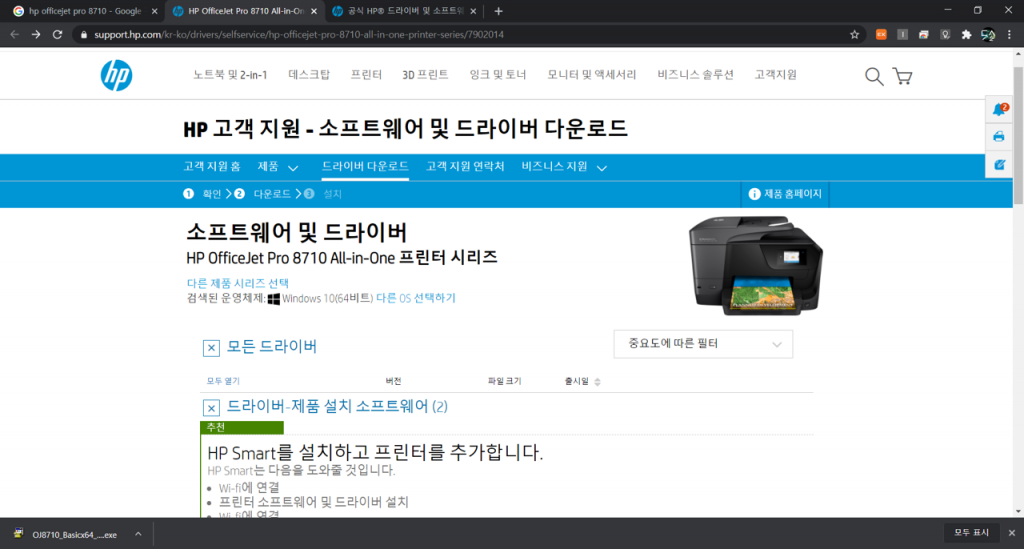Open the site search magnifier icon
Image resolution: width=1024 pixels, height=549 pixels.
[x=874, y=77]
